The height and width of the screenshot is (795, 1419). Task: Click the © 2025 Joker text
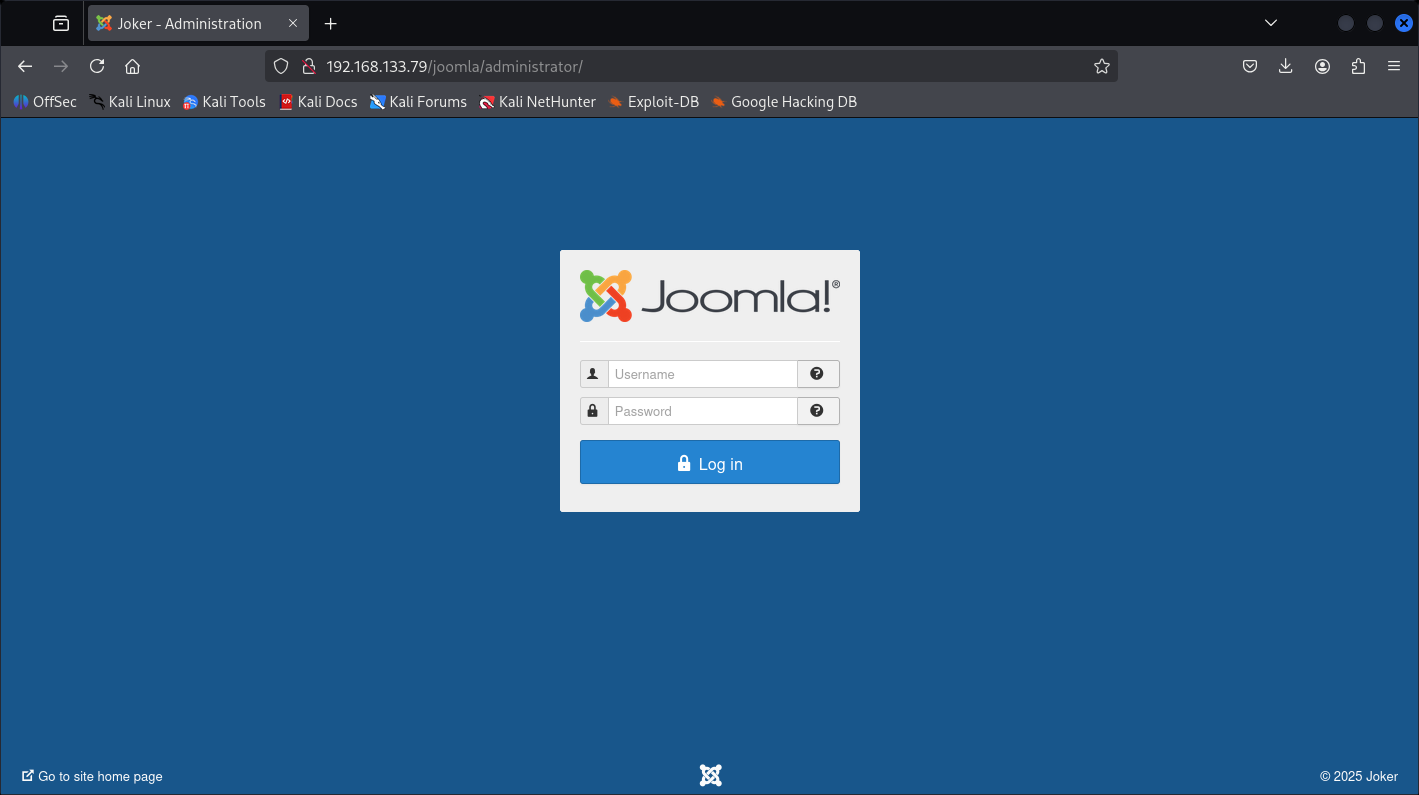point(1359,776)
